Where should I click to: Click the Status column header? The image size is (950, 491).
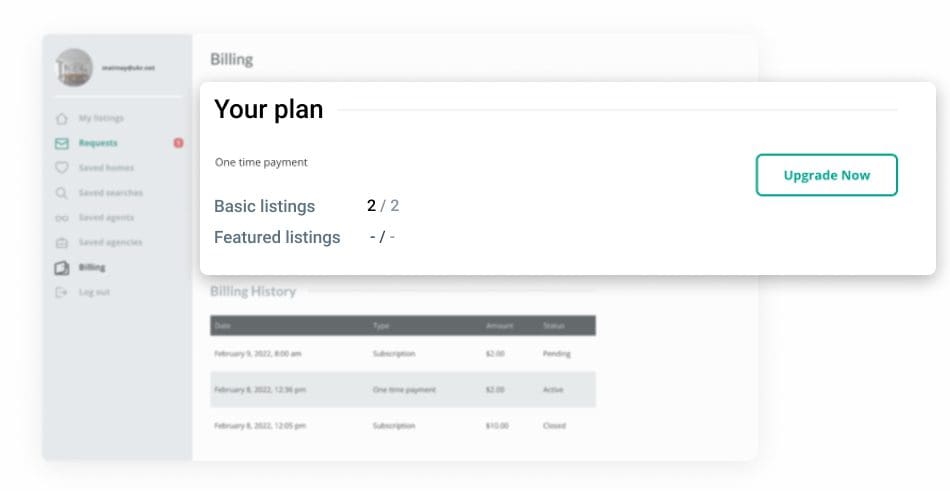pos(553,326)
